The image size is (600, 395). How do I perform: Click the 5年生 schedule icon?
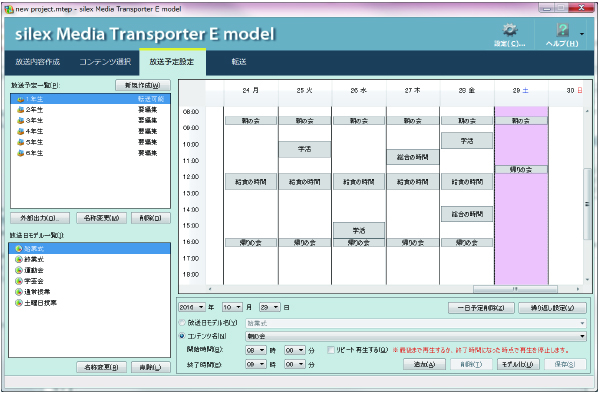pyautogui.click(x=21, y=142)
